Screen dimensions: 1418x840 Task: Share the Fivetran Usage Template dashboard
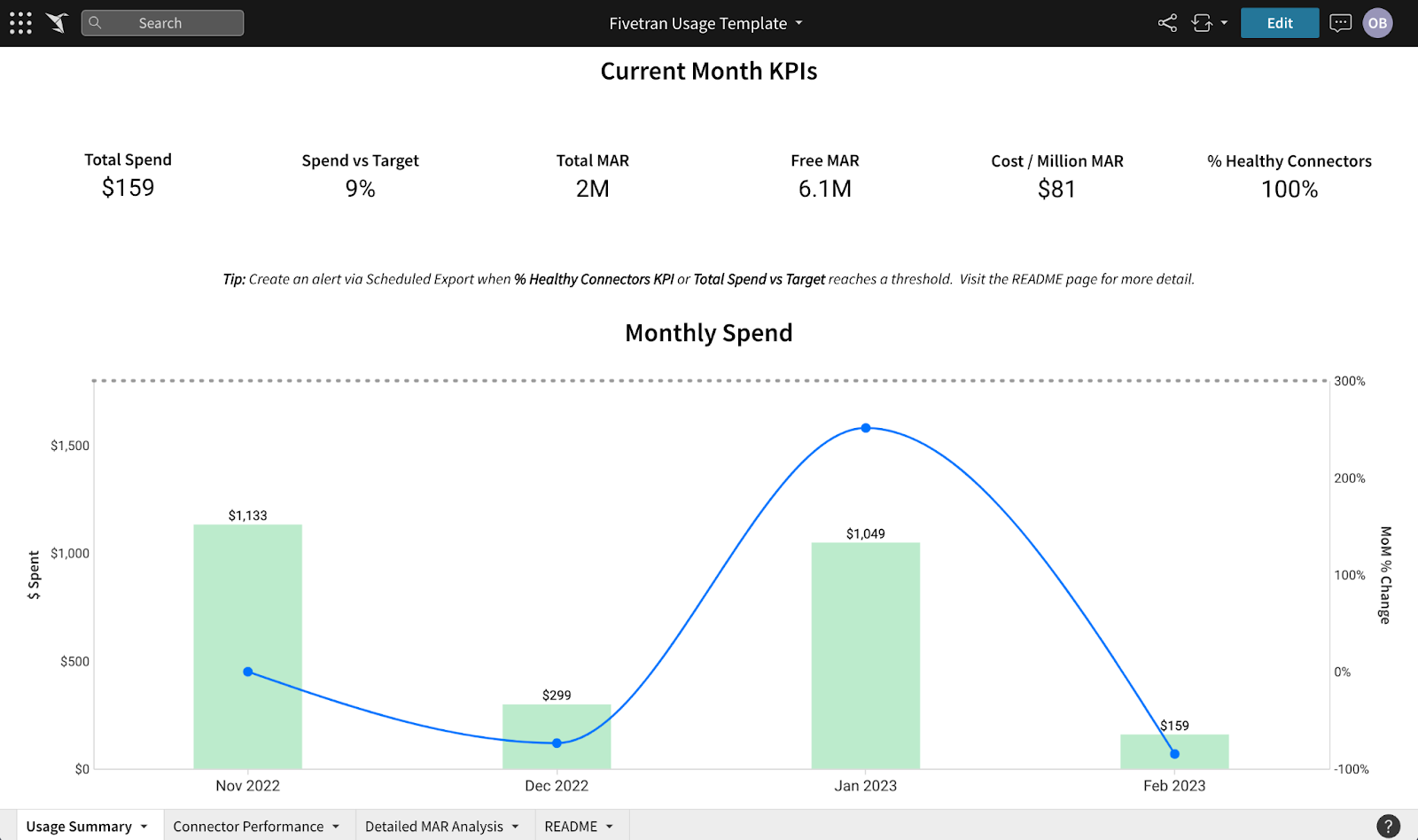[1166, 22]
